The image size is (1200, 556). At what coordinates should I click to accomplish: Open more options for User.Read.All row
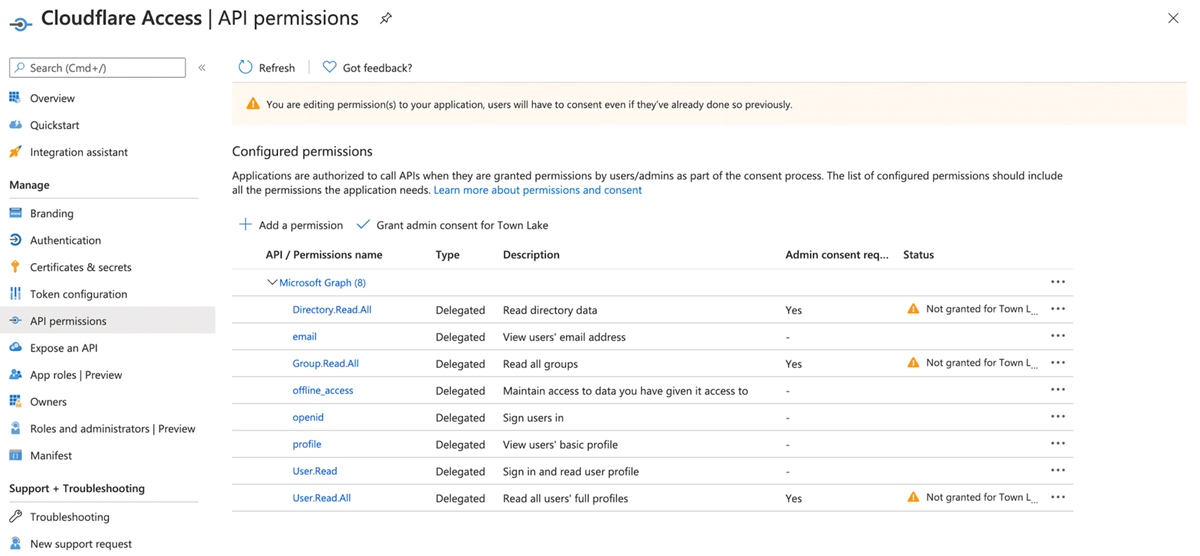point(1058,497)
